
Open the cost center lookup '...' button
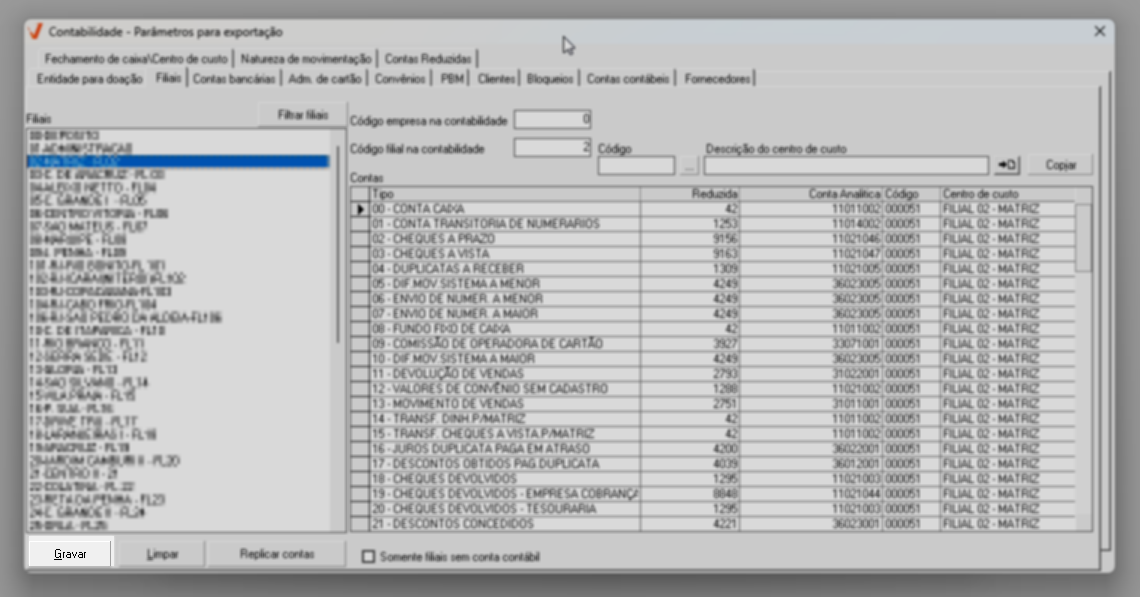click(x=689, y=166)
